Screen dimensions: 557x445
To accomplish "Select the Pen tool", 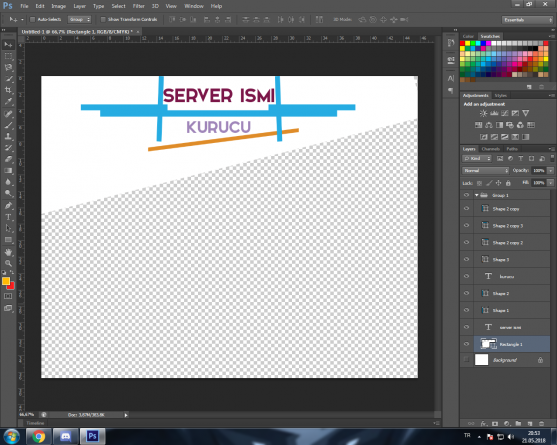I will click(x=8, y=205).
